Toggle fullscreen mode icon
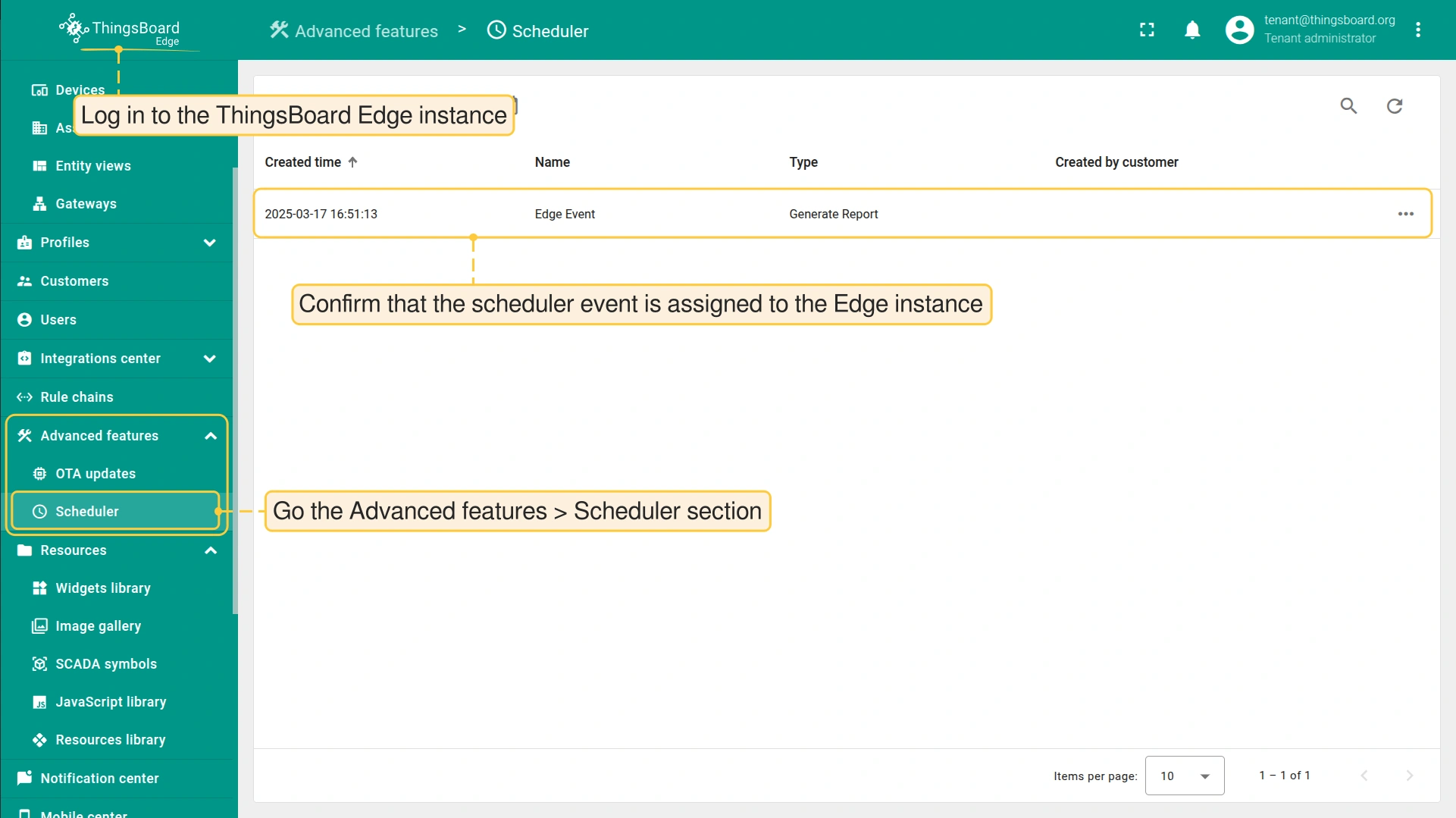The image size is (1456, 818). pos(1147,30)
